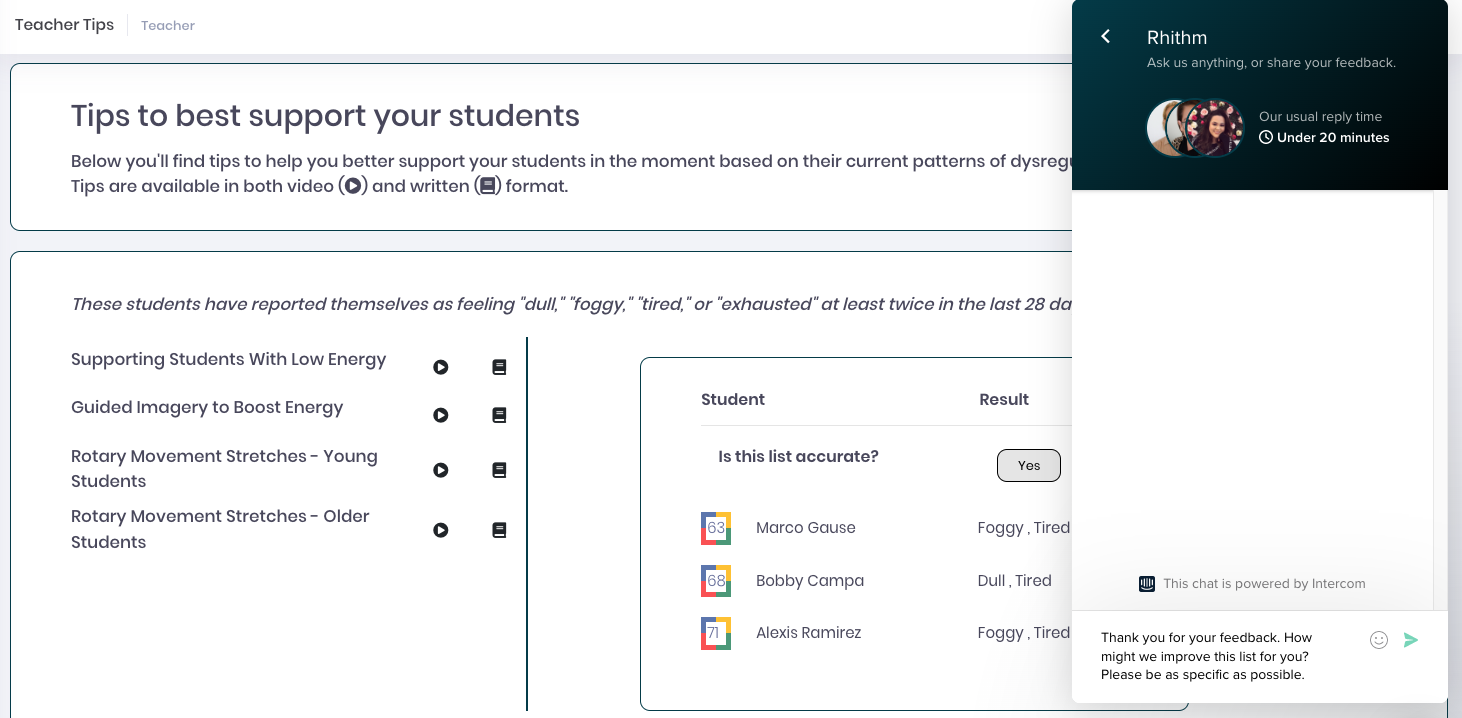The width and height of the screenshot is (1462, 718).
Task: Play Supporting Students With Low Energy video
Action: point(440,367)
